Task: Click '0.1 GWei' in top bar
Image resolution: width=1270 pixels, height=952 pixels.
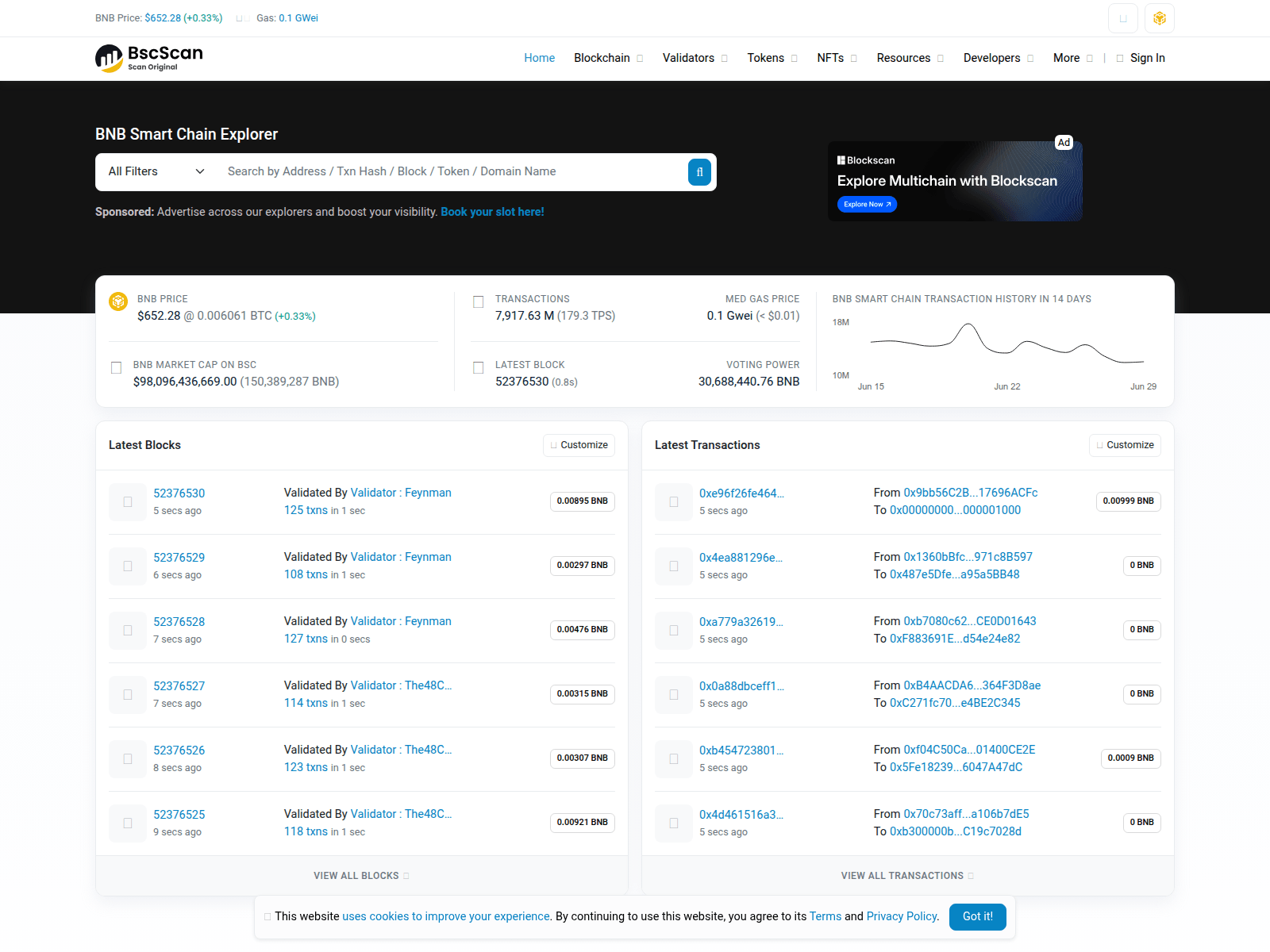Action: [298, 18]
